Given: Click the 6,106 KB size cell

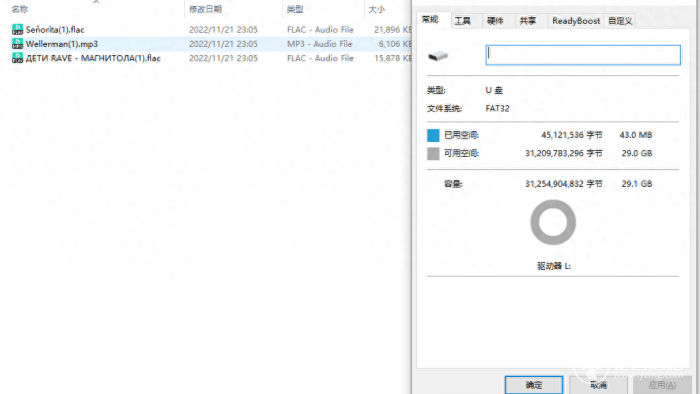Looking at the screenshot, I should [395, 44].
